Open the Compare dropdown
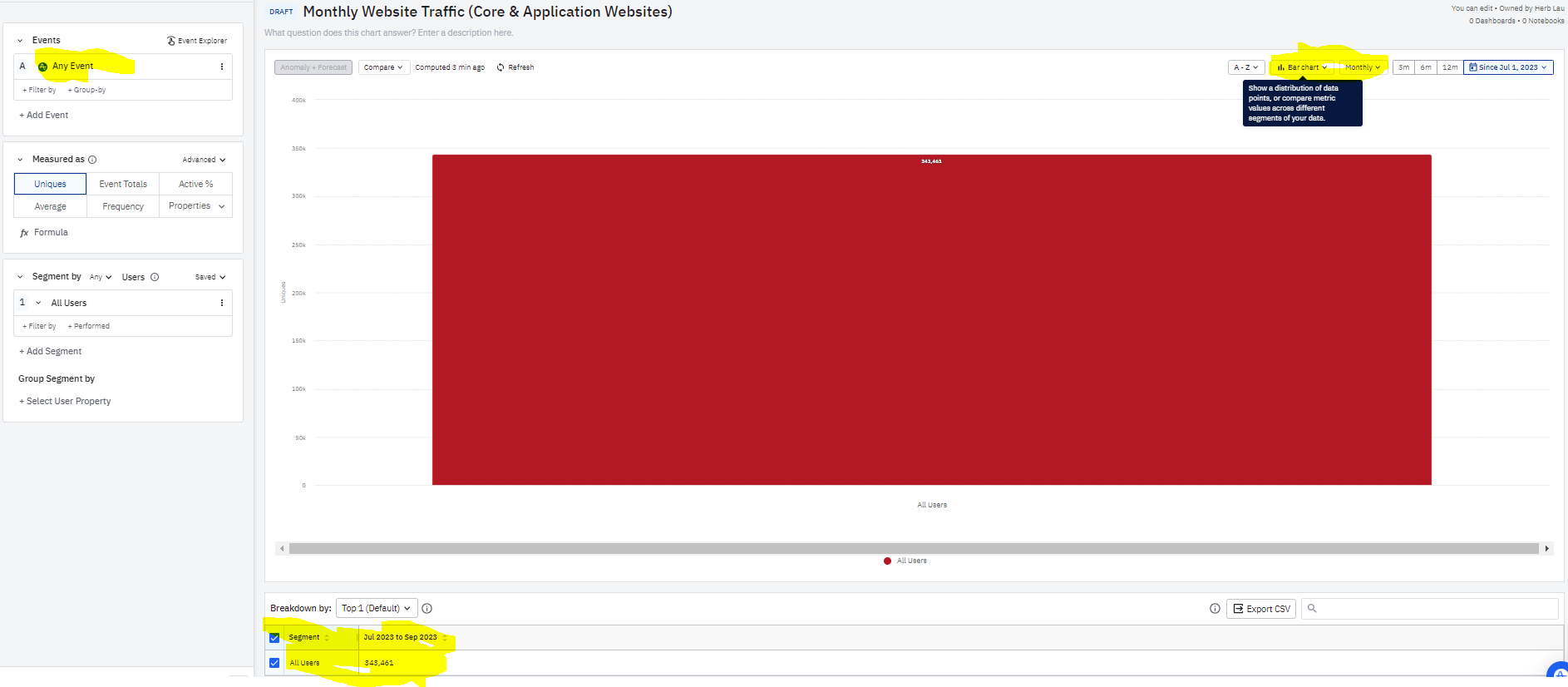The image size is (1568, 687). click(384, 67)
